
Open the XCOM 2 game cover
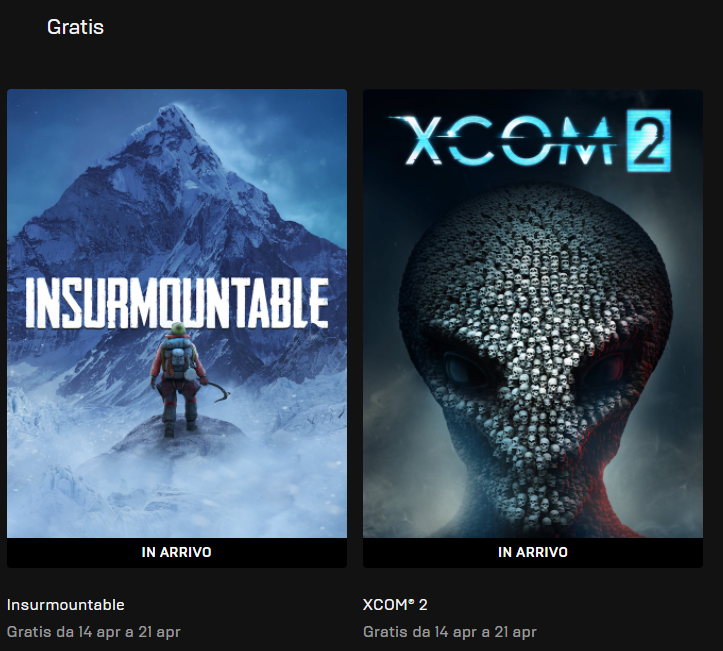(533, 314)
